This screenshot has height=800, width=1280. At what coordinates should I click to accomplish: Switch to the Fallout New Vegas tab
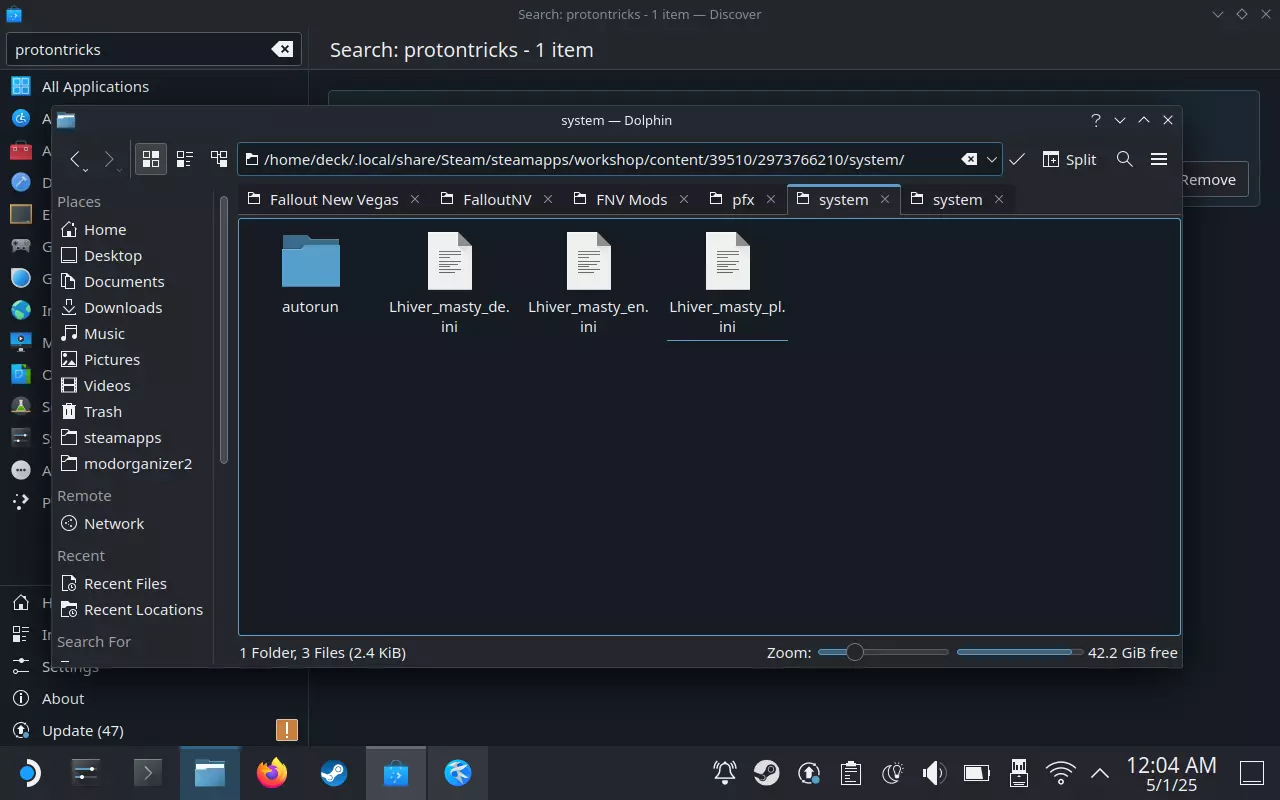coord(334,199)
